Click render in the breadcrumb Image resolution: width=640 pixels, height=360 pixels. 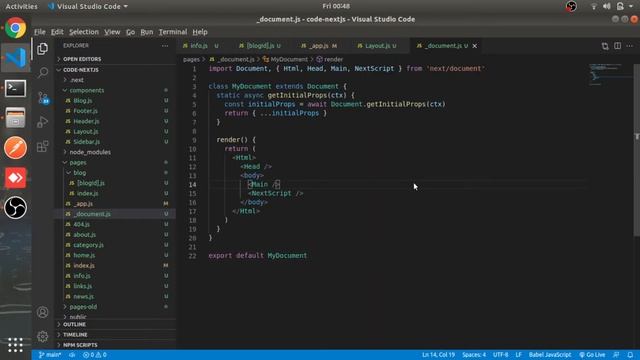point(333,60)
